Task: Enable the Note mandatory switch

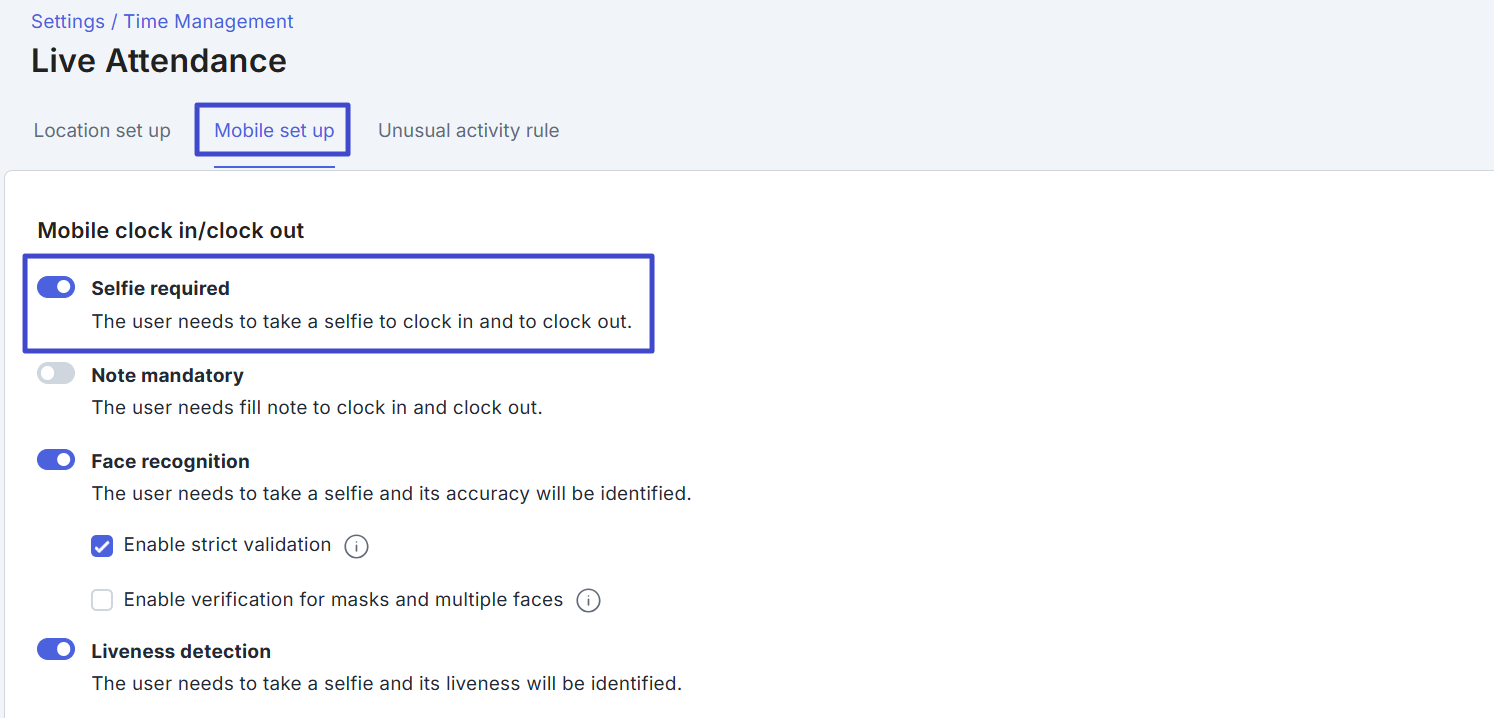Action: click(56, 374)
